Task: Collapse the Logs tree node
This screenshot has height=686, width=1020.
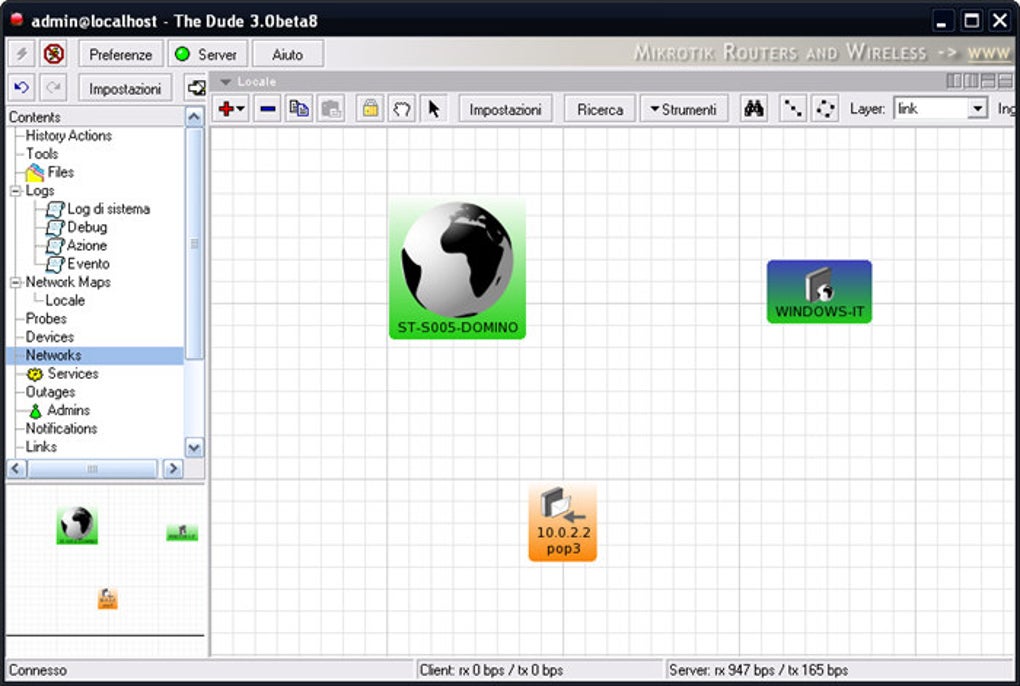Action: 16,191
